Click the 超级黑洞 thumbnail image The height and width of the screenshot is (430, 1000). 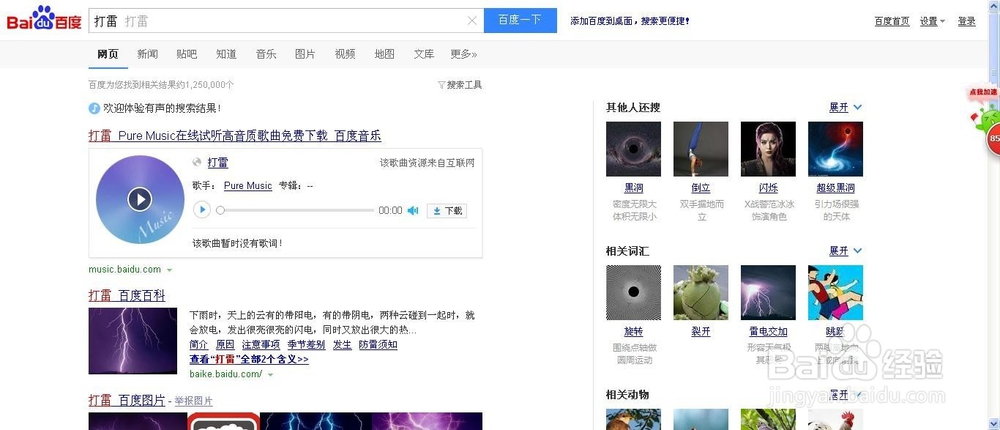pyautogui.click(x=835, y=149)
